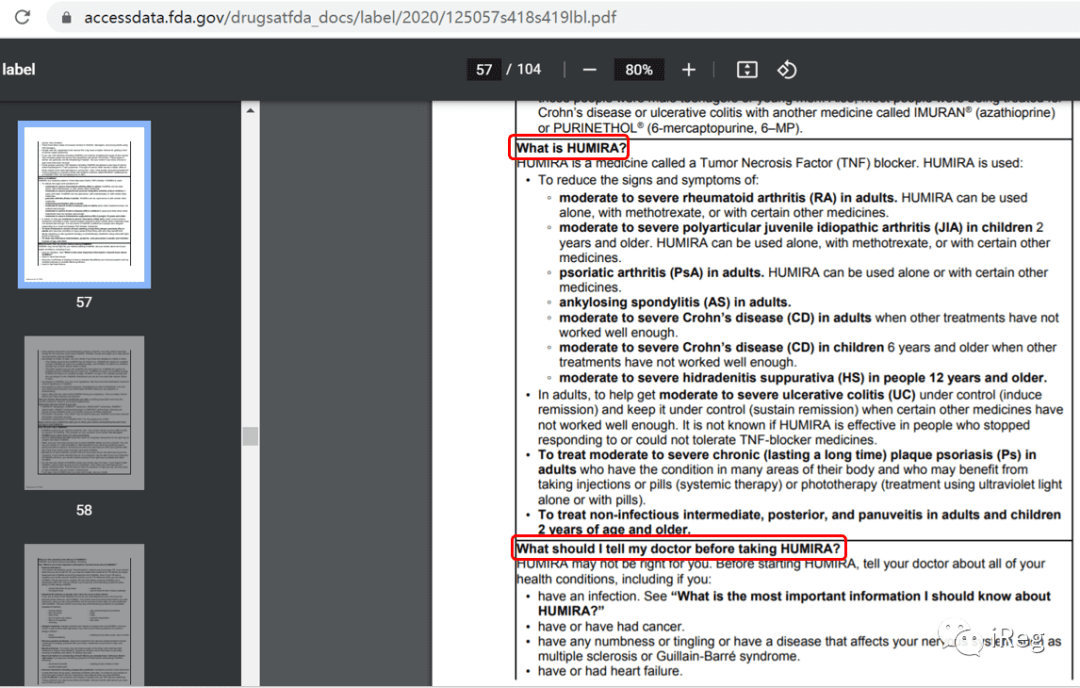Click the address bar URL field
The width and height of the screenshot is (1080, 688).
click(x=350, y=17)
